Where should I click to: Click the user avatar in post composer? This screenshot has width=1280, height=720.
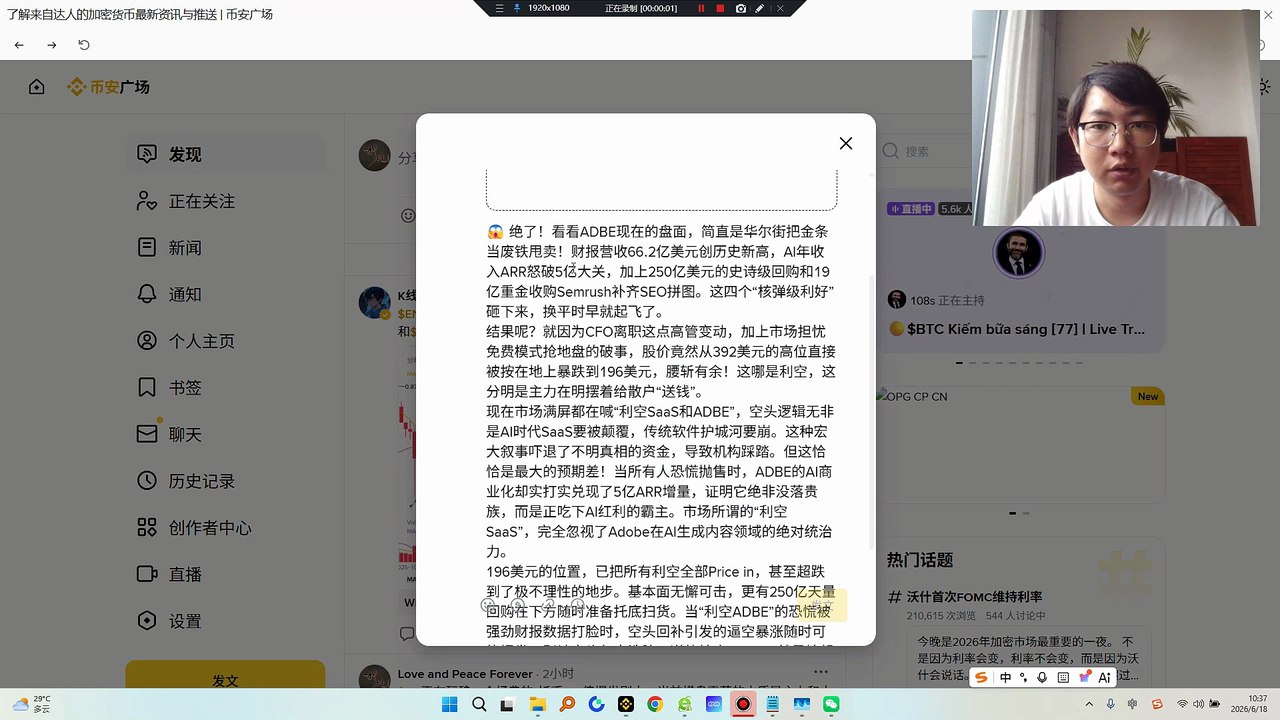[x=374, y=155]
